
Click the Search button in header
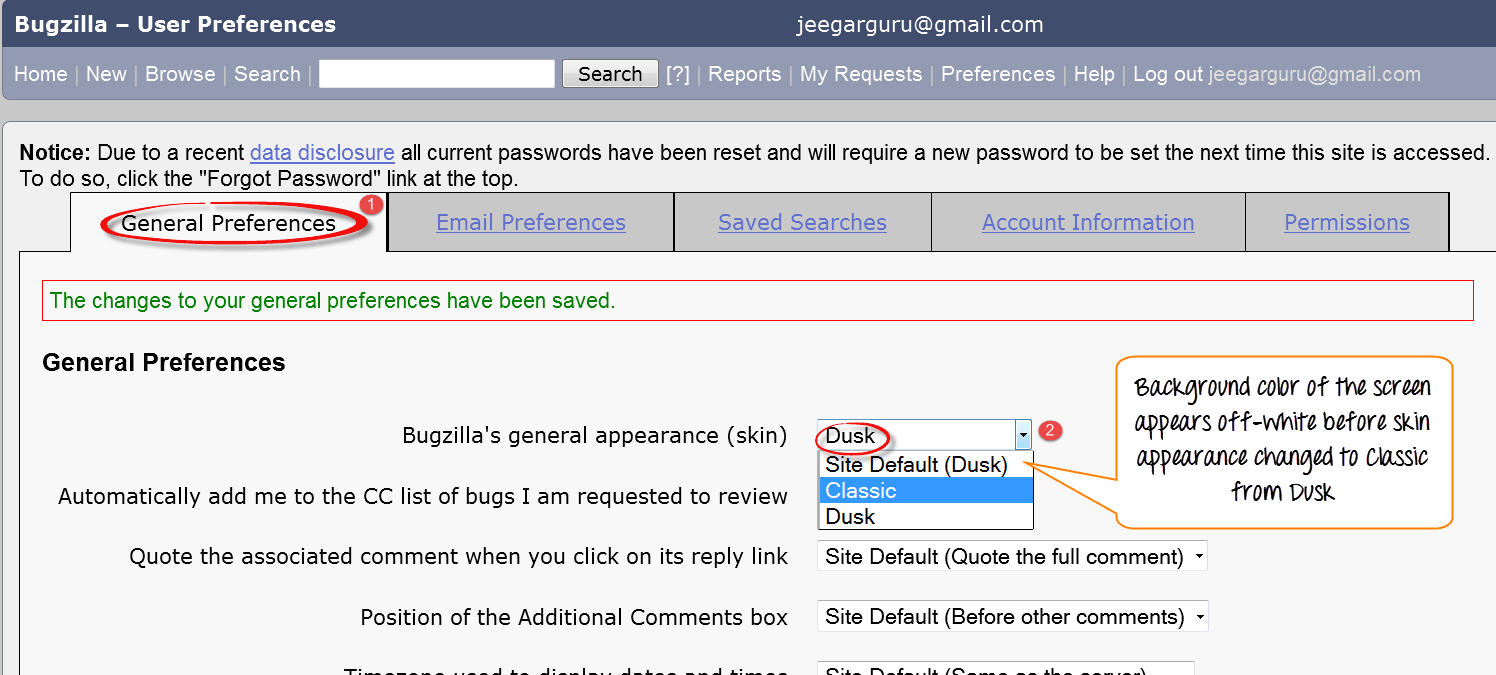(609, 74)
